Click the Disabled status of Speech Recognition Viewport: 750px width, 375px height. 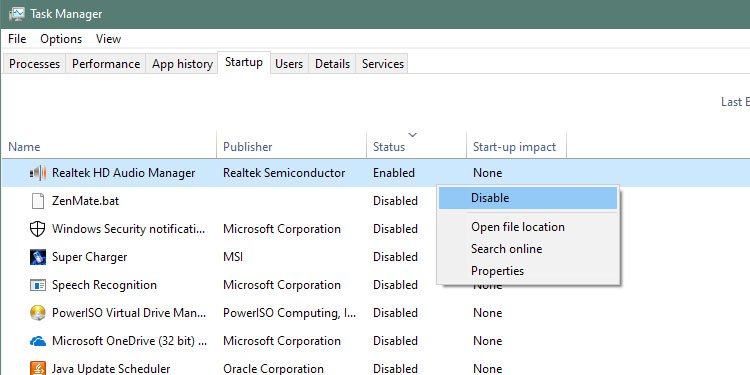[x=396, y=285]
